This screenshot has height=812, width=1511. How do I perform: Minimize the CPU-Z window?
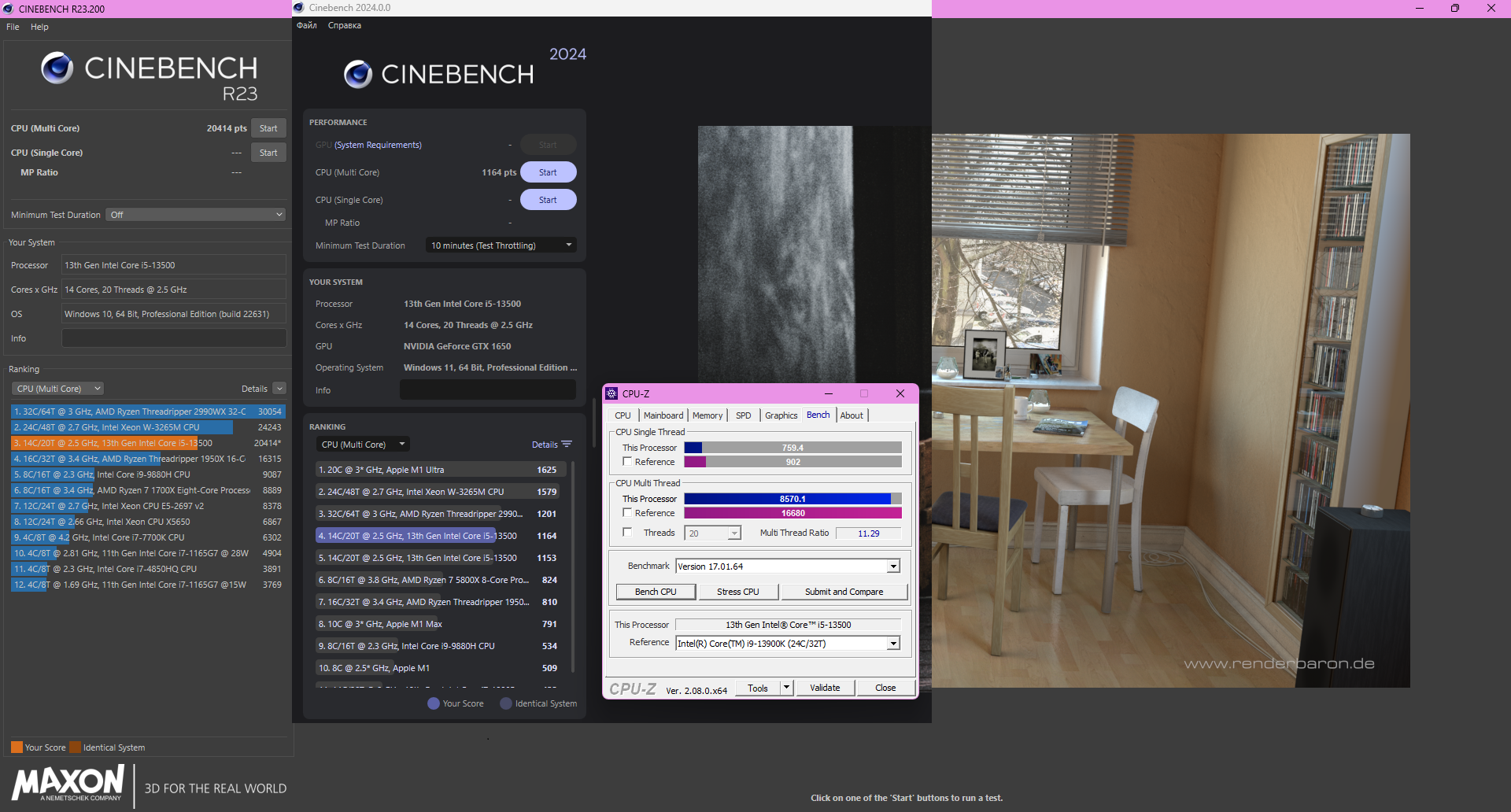(828, 393)
